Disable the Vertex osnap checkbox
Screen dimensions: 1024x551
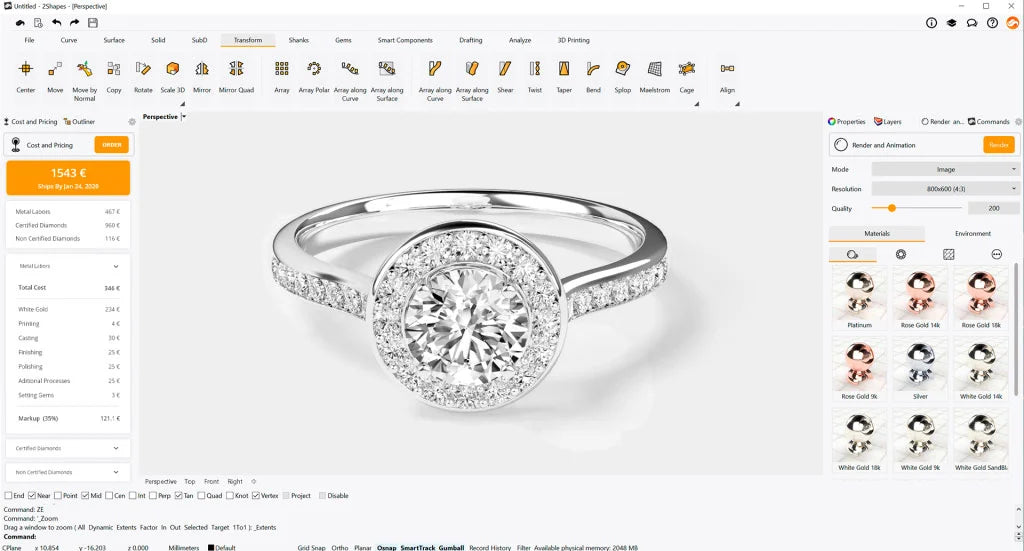(x=256, y=495)
